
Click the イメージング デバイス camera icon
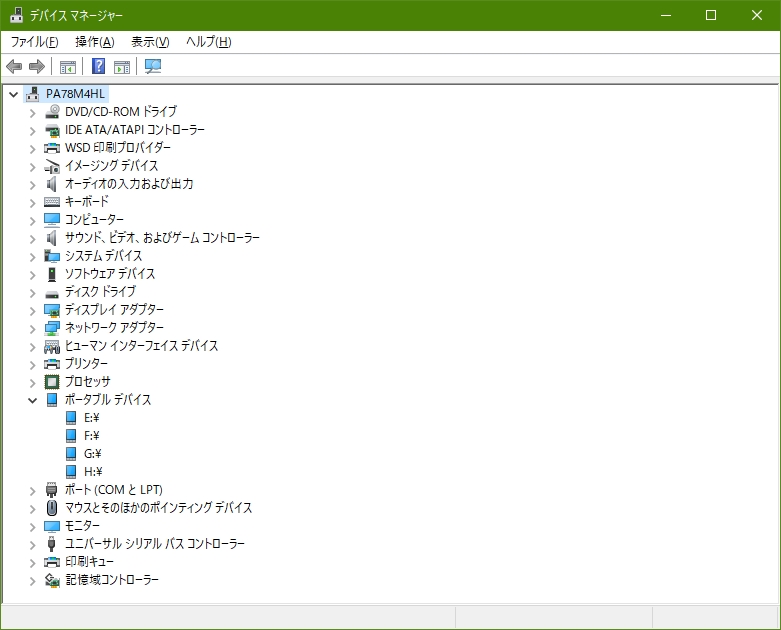(52, 166)
